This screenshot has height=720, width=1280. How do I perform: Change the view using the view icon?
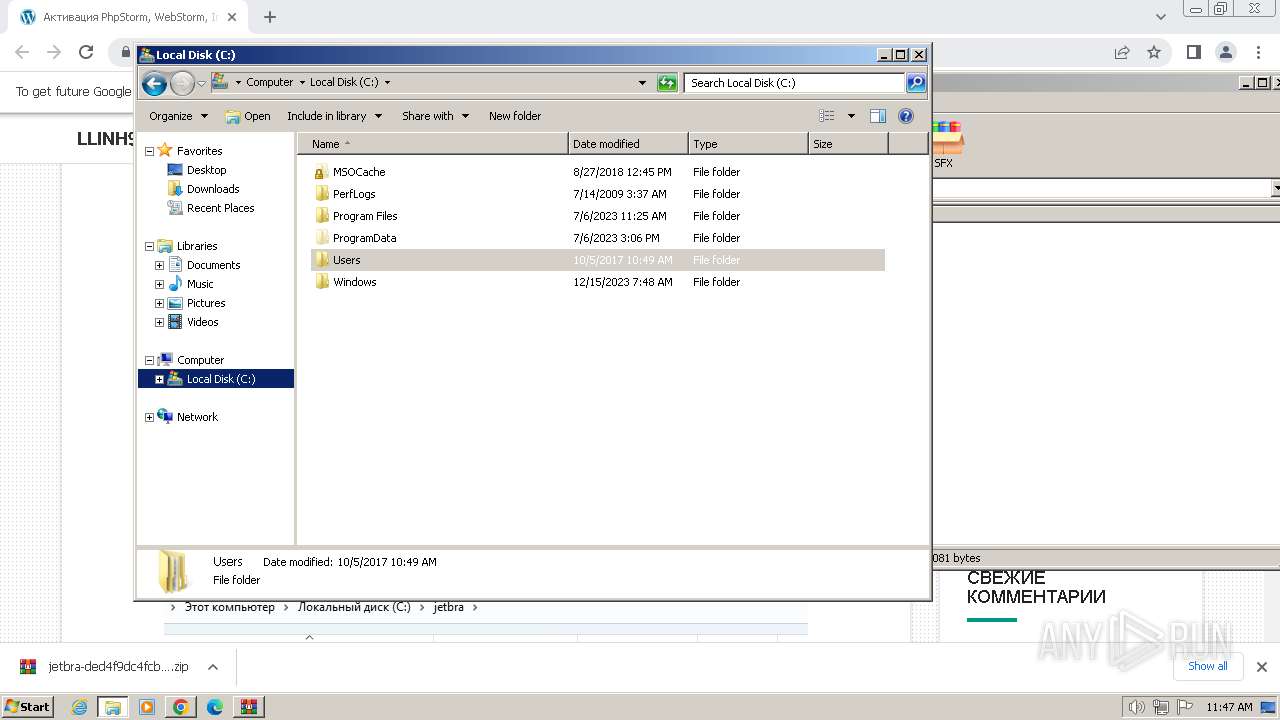pos(826,116)
